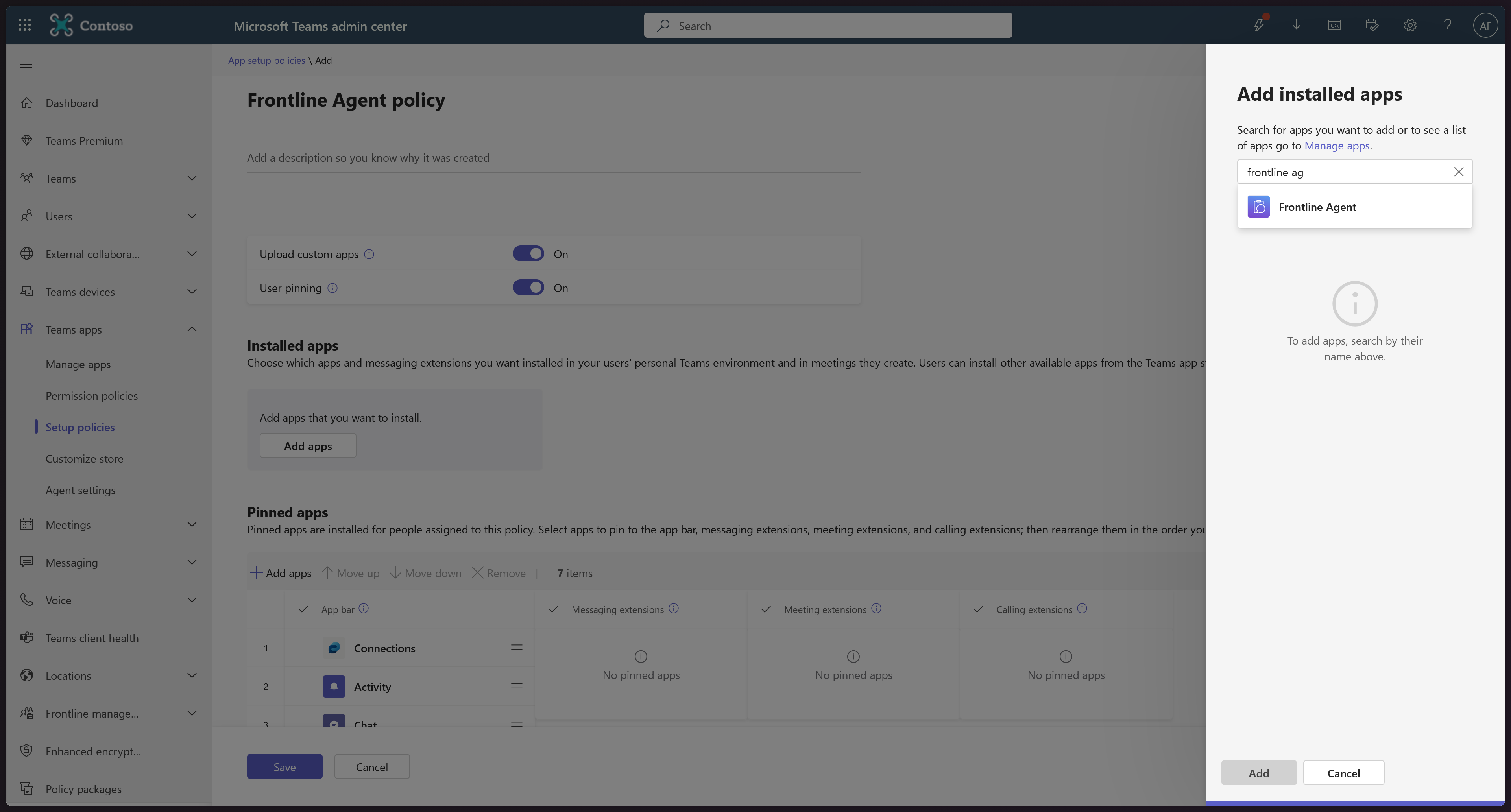Collapse the navigation hamburger menu
This screenshot has width=1511, height=812.
click(26, 64)
